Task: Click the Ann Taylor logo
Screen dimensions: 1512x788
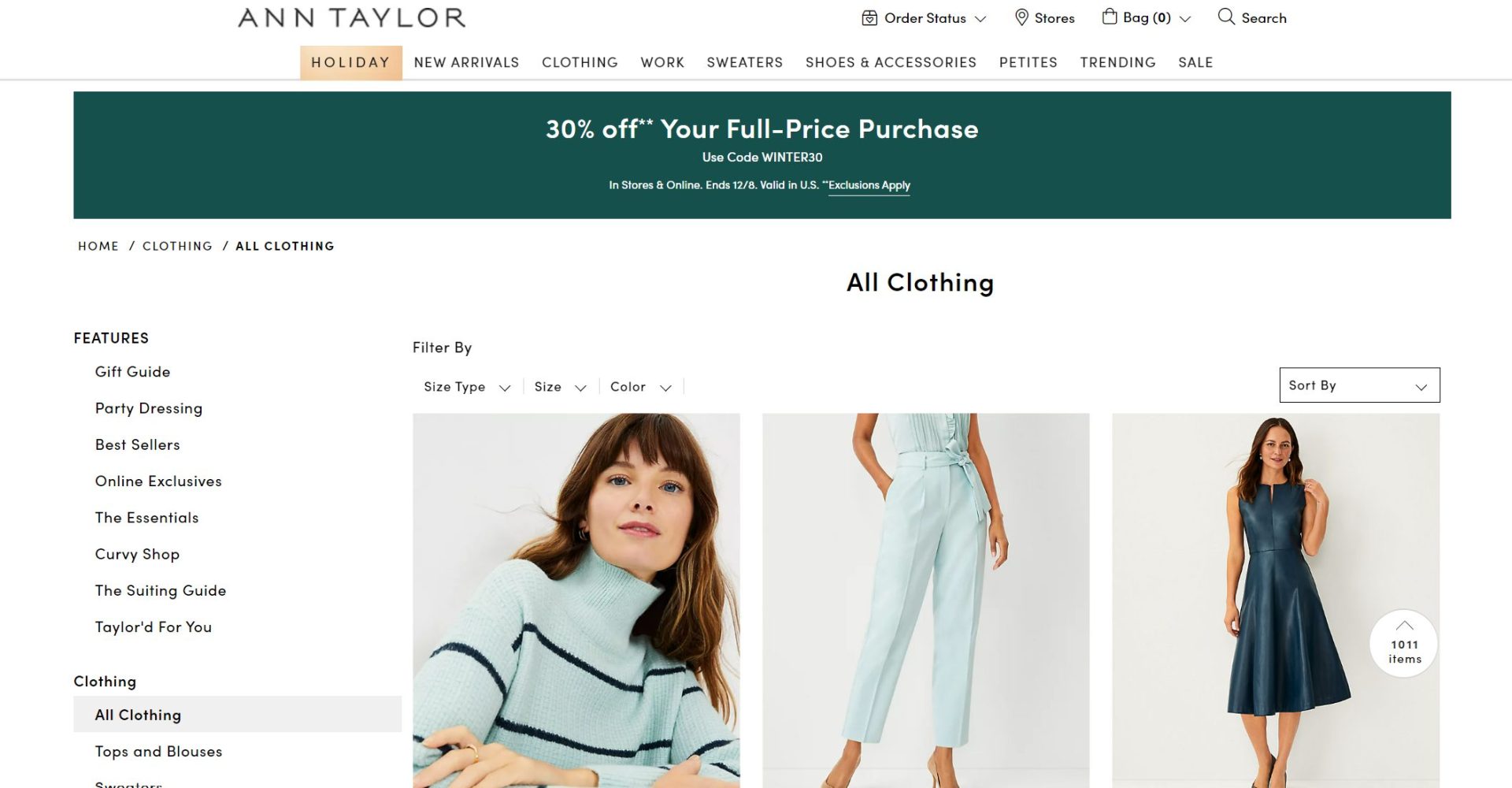Action: coord(352,17)
